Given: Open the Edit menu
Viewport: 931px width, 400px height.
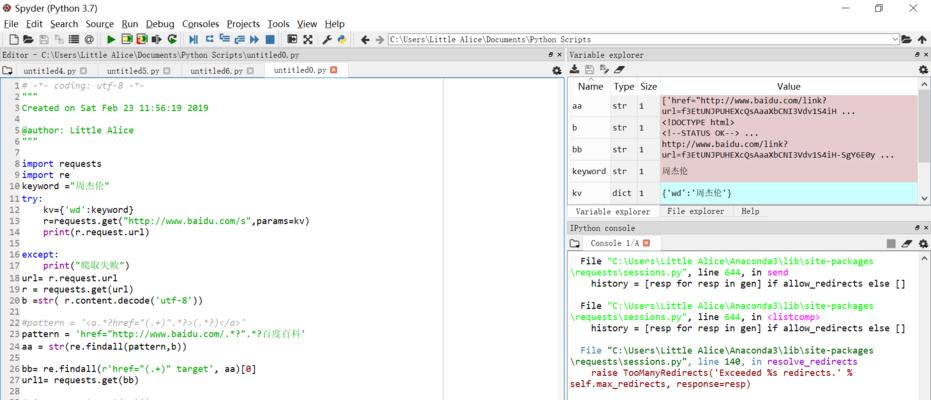Looking at the screenshot, I should click(x=34, y=24).
